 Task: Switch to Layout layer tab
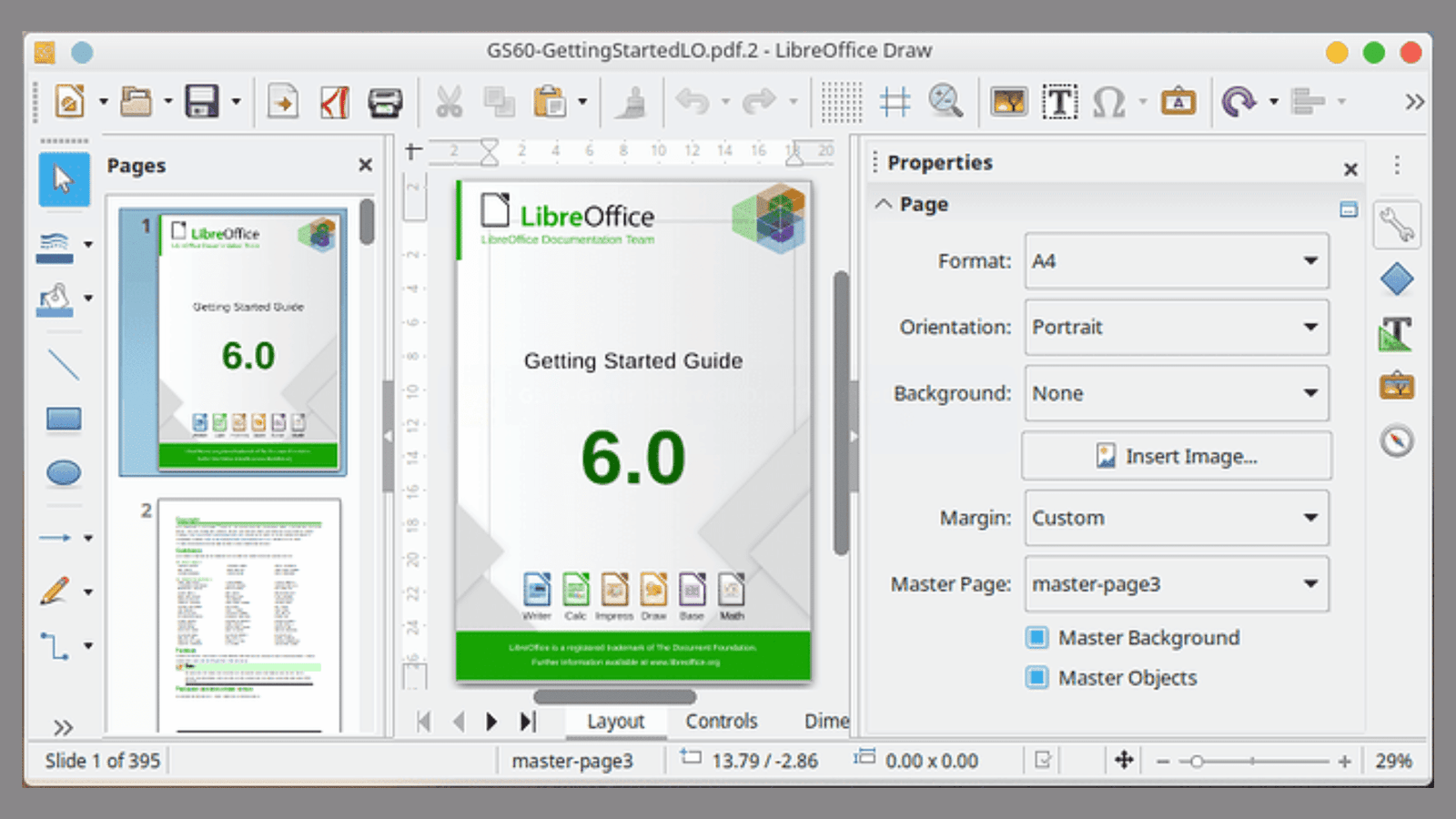coord(615,721)
